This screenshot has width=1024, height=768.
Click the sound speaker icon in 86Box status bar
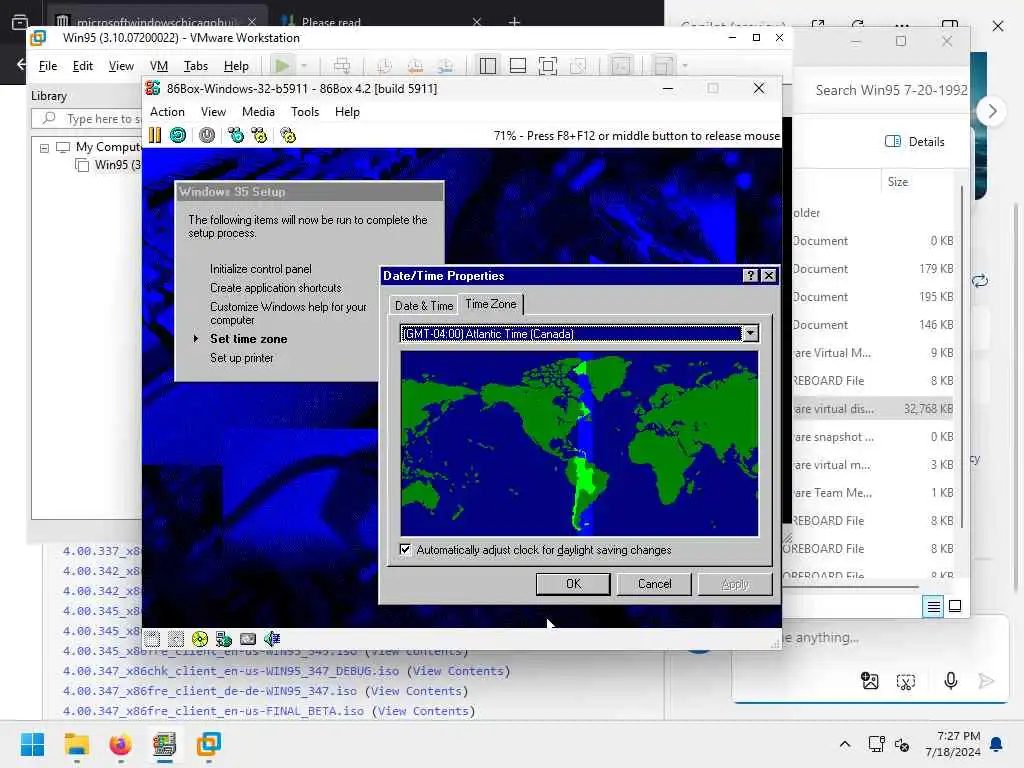click(272, 639)
